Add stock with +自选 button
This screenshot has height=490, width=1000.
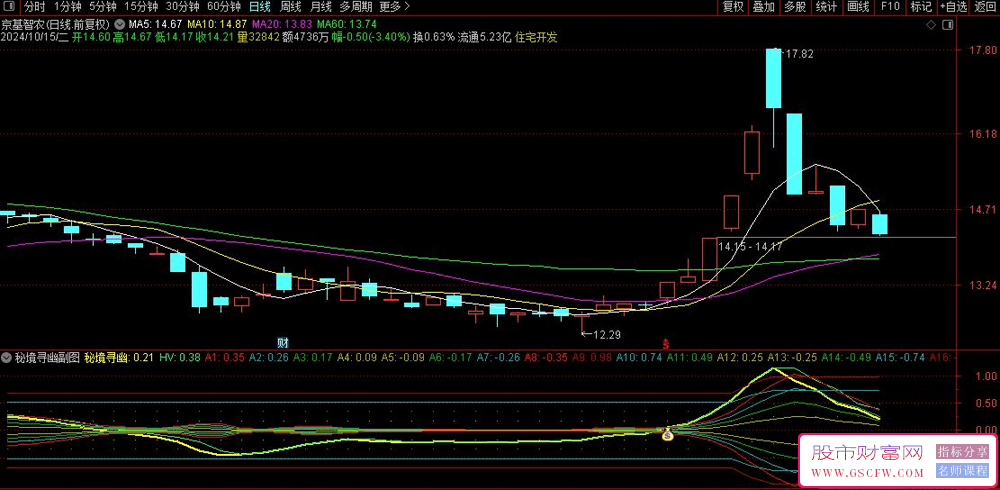953,7
